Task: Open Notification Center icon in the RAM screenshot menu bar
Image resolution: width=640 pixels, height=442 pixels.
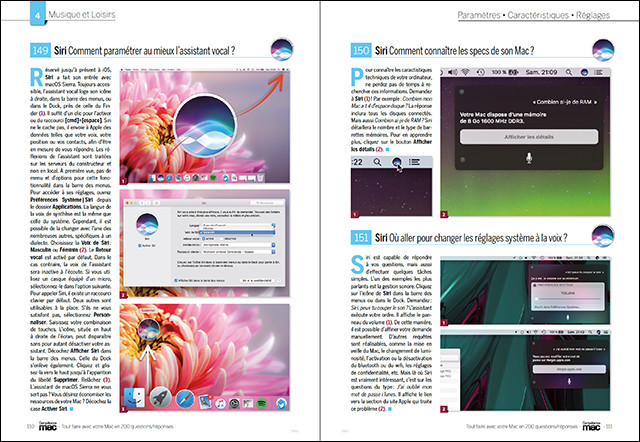Action: (x=599, y=73)
